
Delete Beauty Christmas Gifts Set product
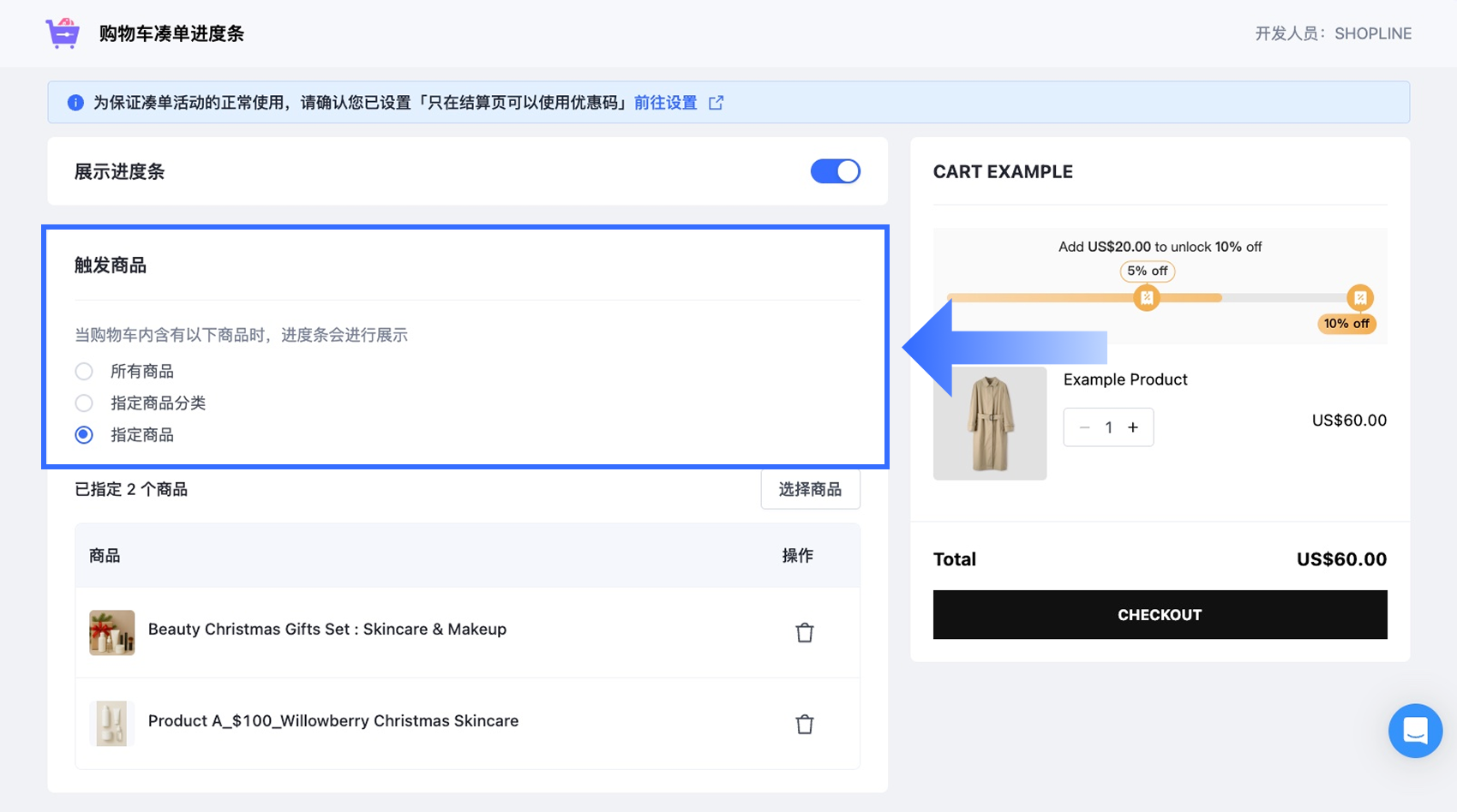pyautogui.click(x=804, y=633)
